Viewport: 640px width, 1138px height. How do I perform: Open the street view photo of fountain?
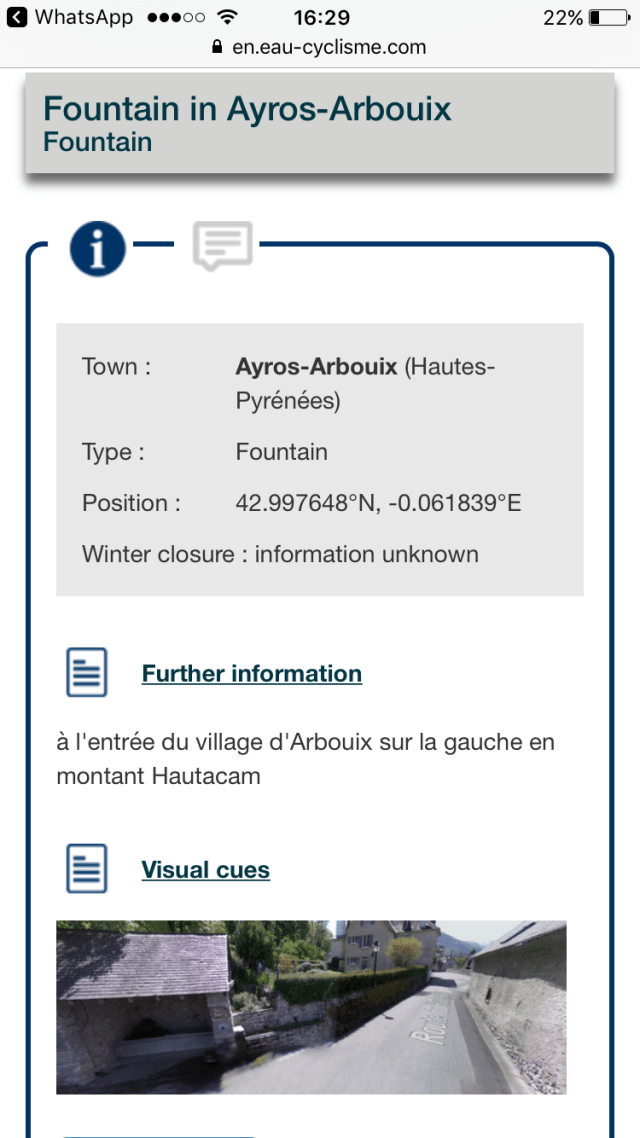click(311, 1006)
